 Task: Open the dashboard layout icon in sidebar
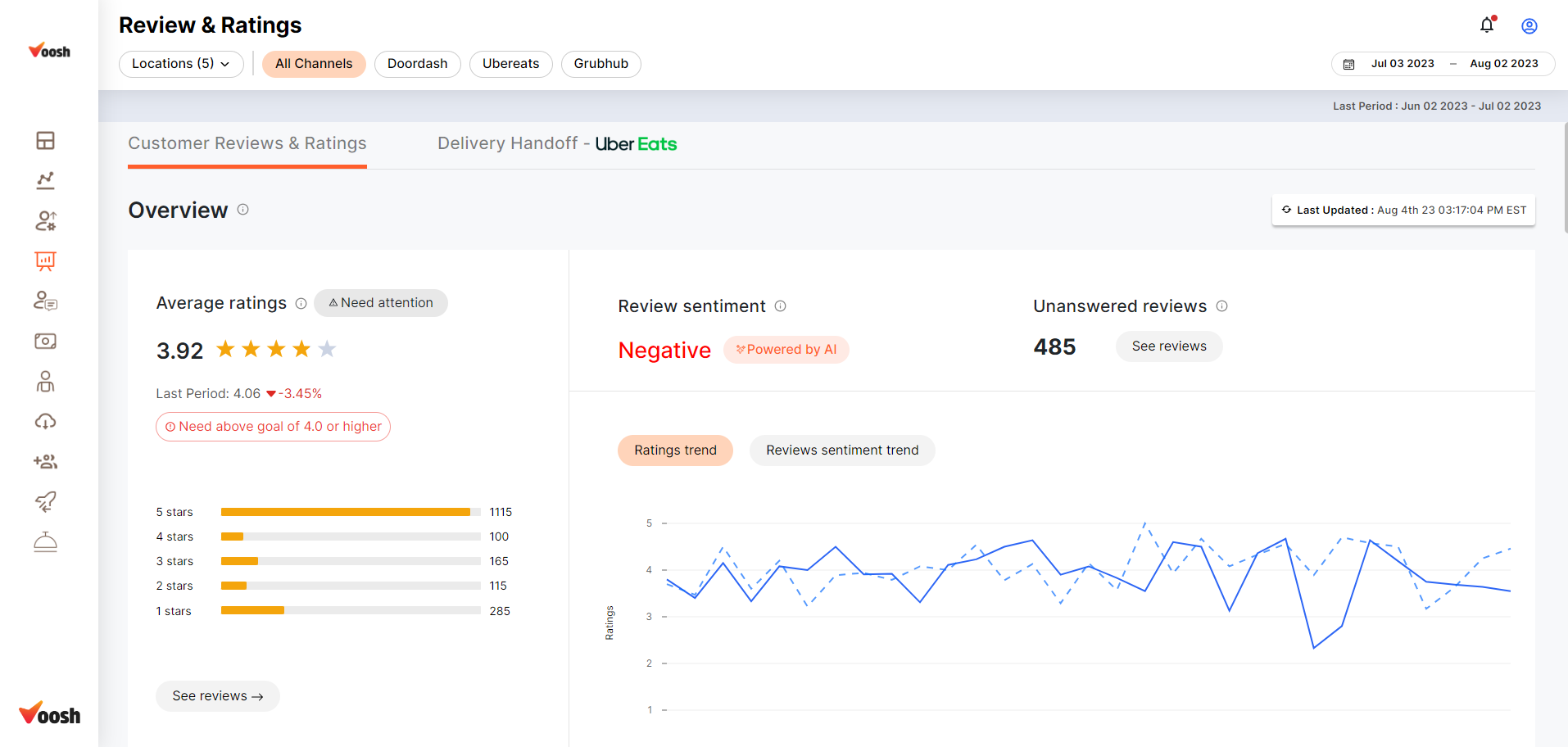point(45,141)
